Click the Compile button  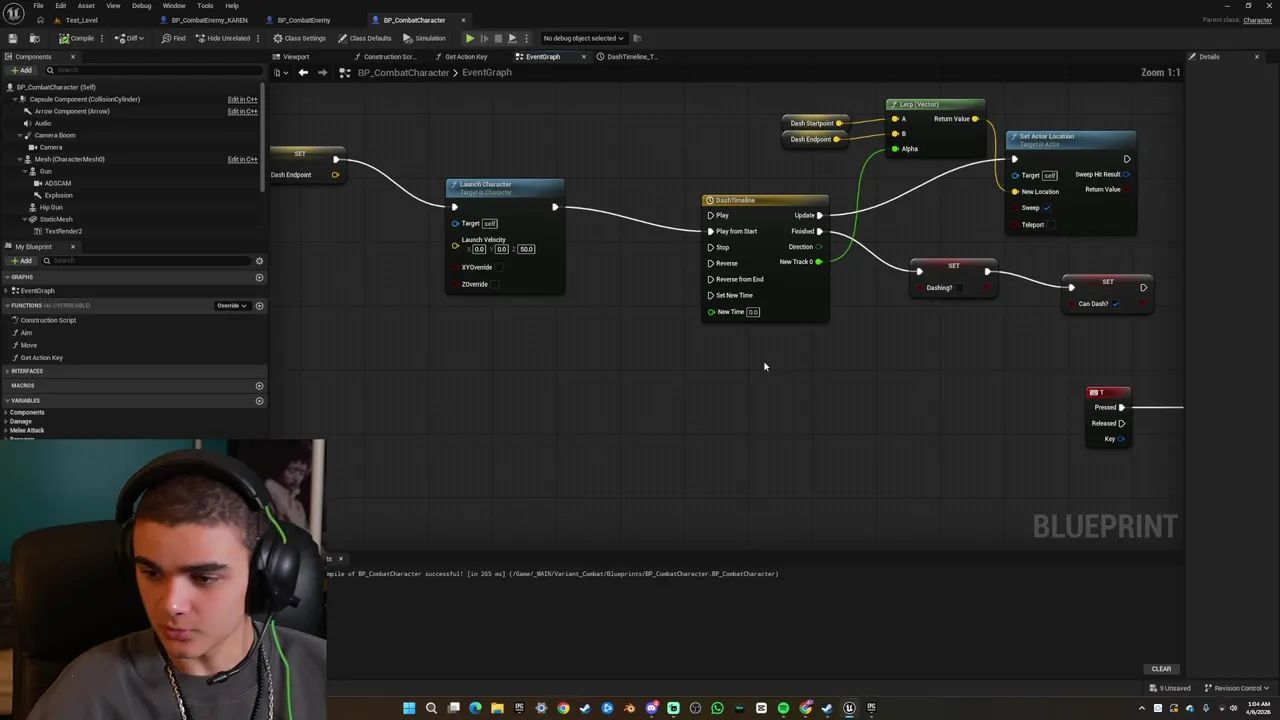(x=76, y=38)
